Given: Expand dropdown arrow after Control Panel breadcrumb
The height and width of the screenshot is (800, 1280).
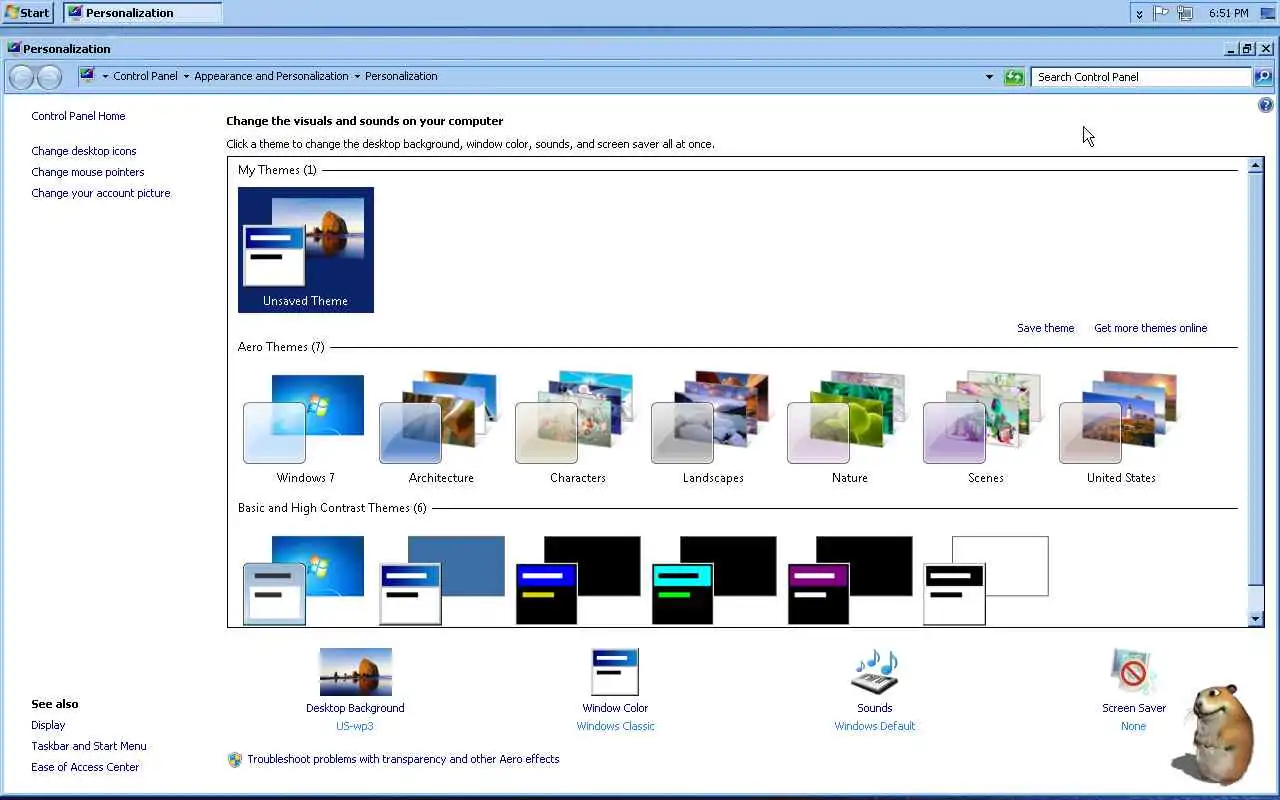Looking at the screenshot, I should click(186, 77).
